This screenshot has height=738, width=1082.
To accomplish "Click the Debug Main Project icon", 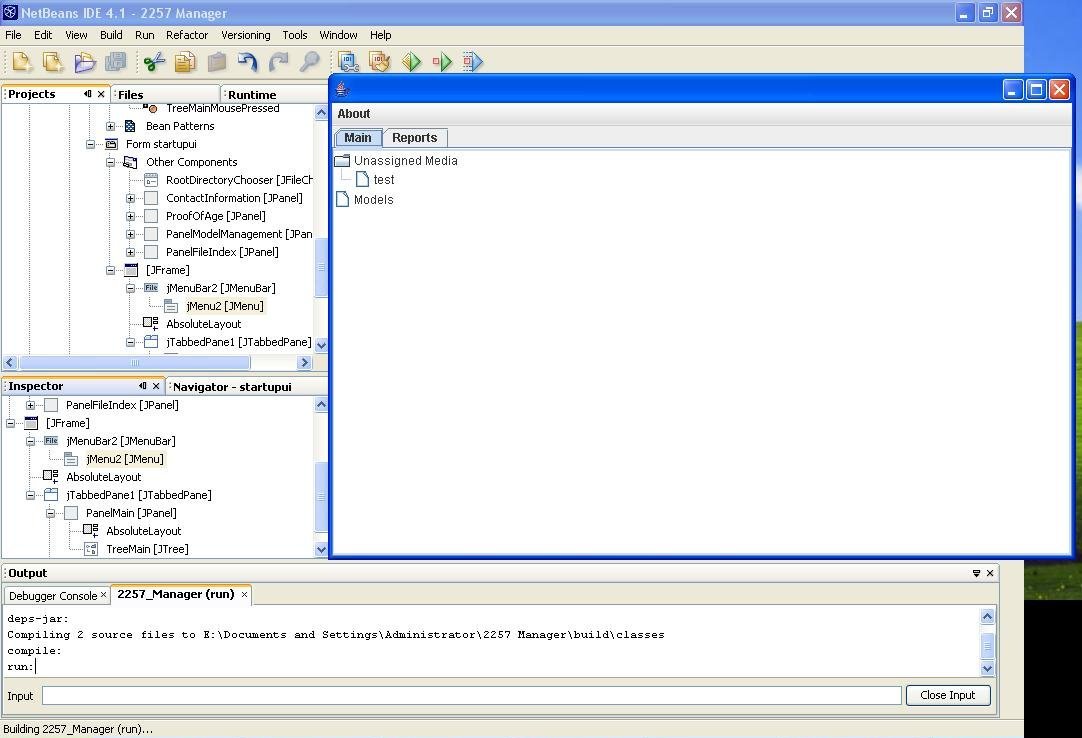I will (442, 62).
